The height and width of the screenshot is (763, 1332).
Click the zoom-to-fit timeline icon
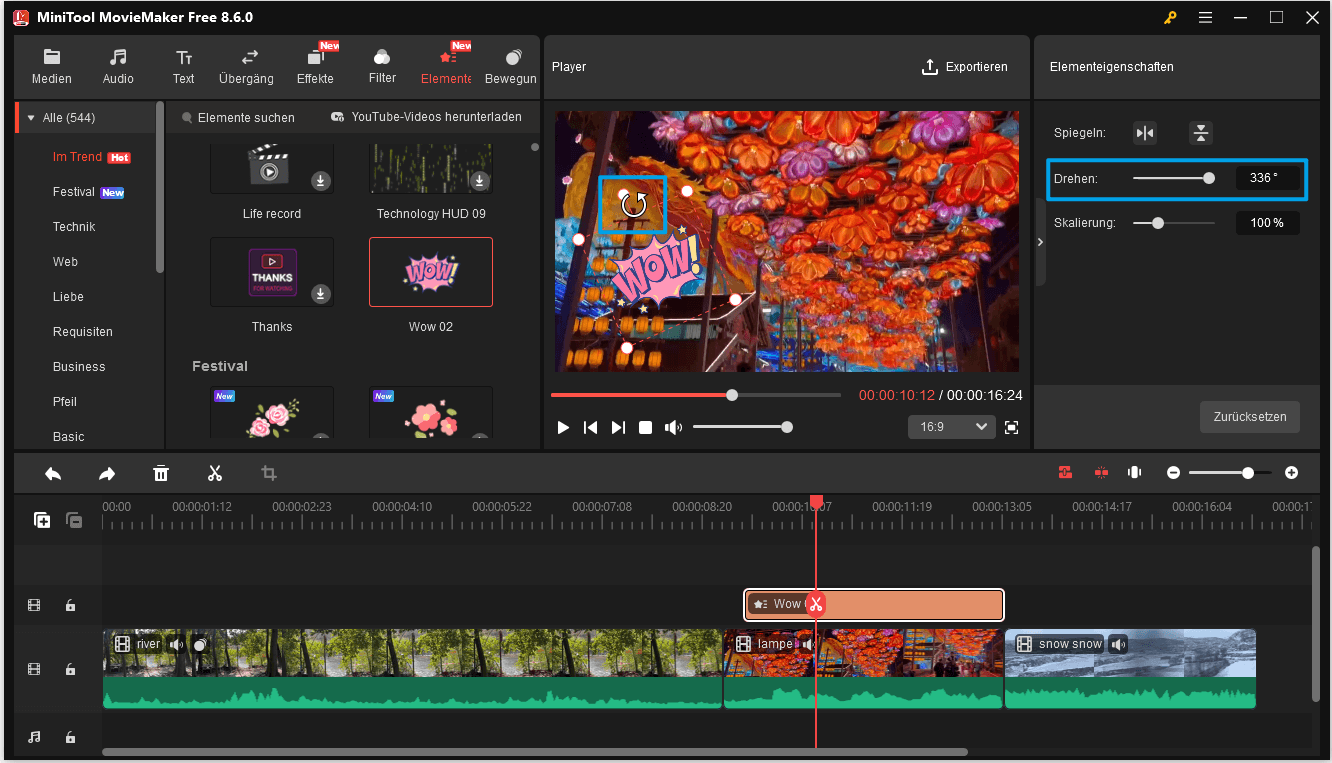click(1134, 472)
